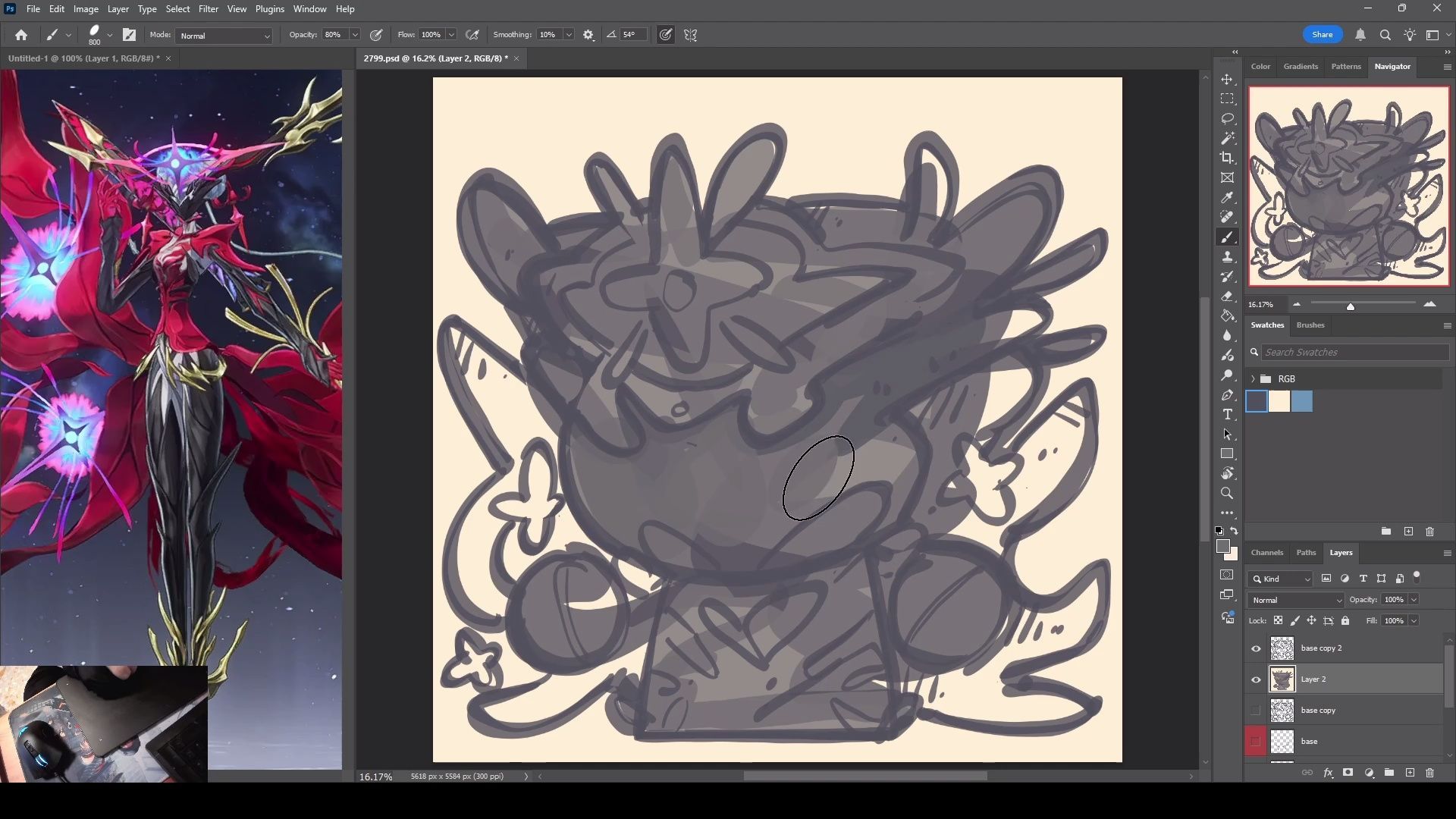This screenshot has height=819, width=1456.
Task: Select the Lasso tool
Action: tap(1227, 119)
